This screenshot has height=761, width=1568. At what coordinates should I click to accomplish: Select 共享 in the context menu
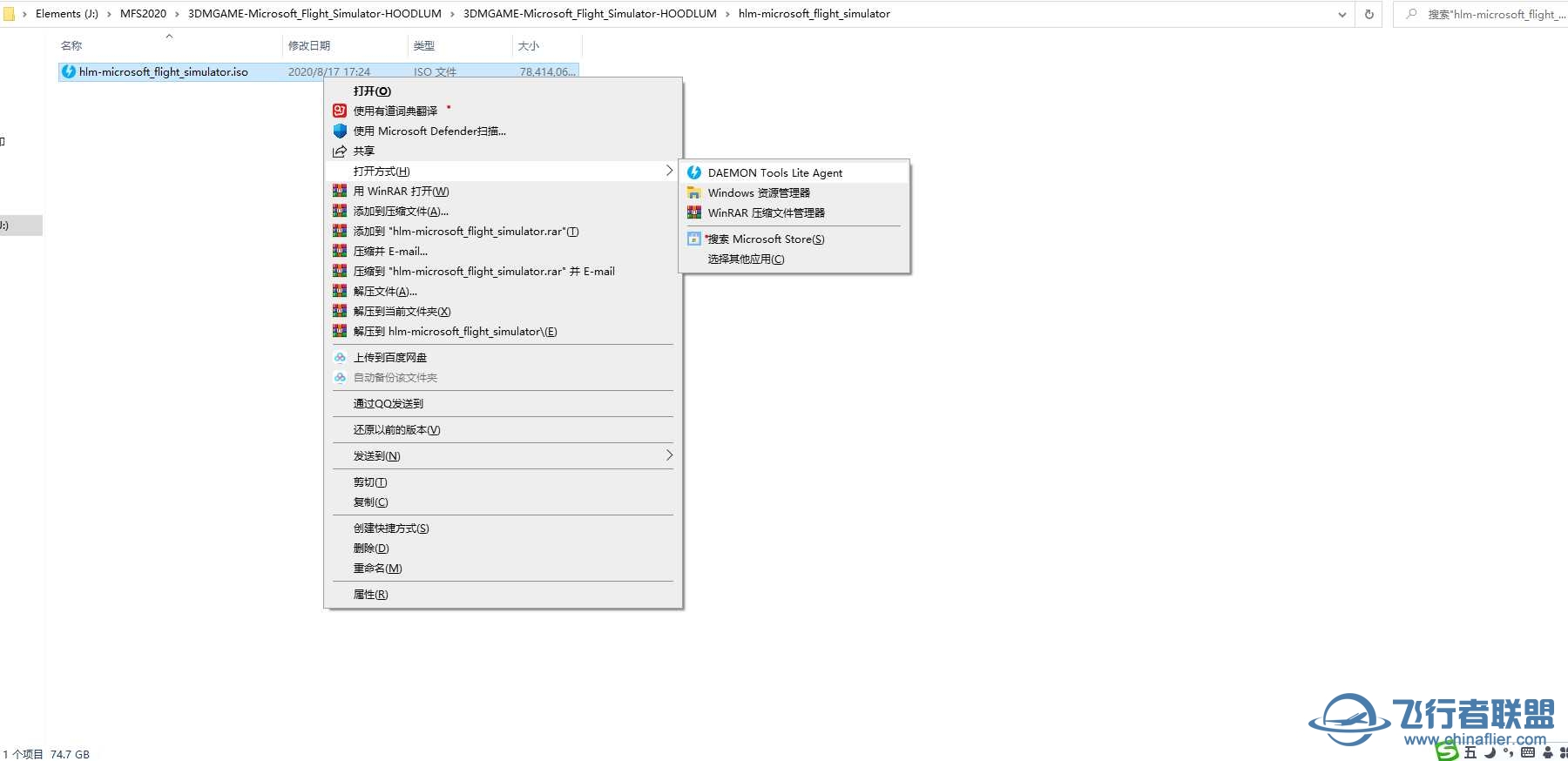(x=503, y=151)
